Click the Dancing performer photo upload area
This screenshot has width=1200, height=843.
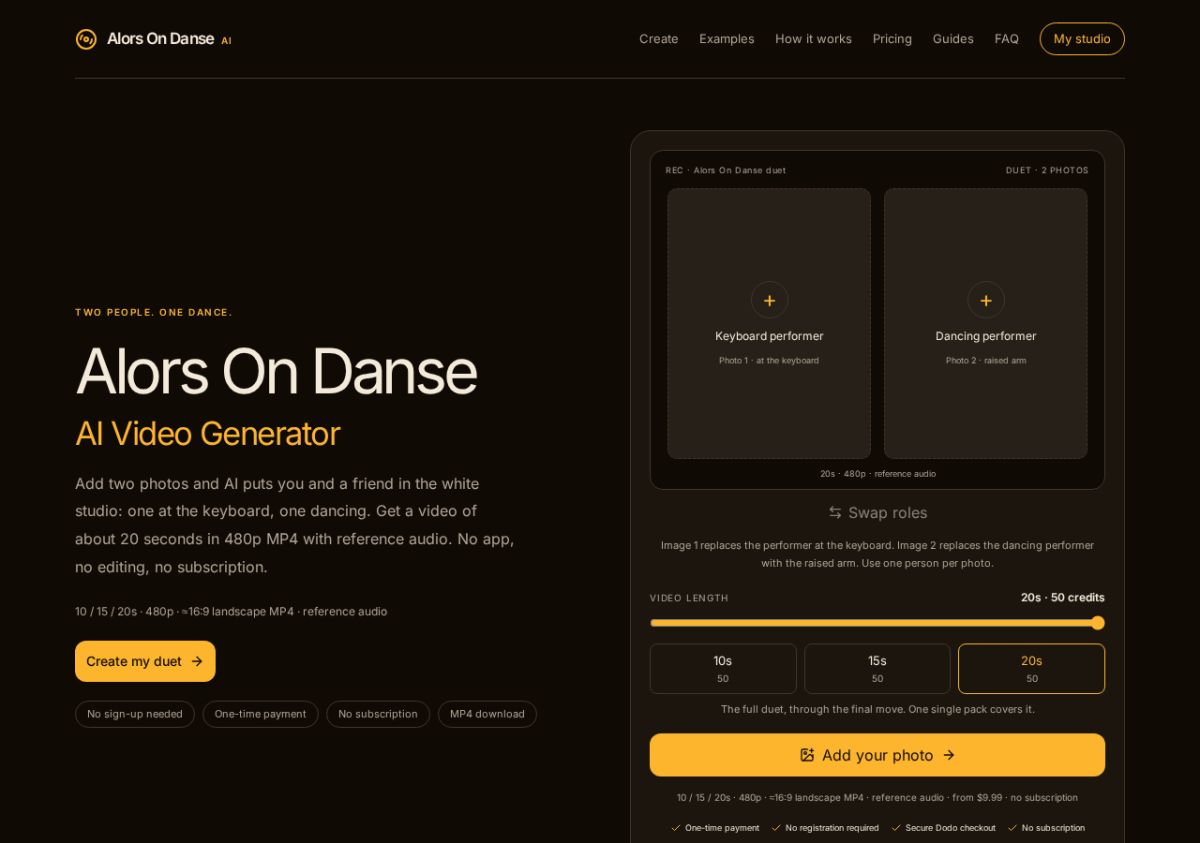coord(986,324)
